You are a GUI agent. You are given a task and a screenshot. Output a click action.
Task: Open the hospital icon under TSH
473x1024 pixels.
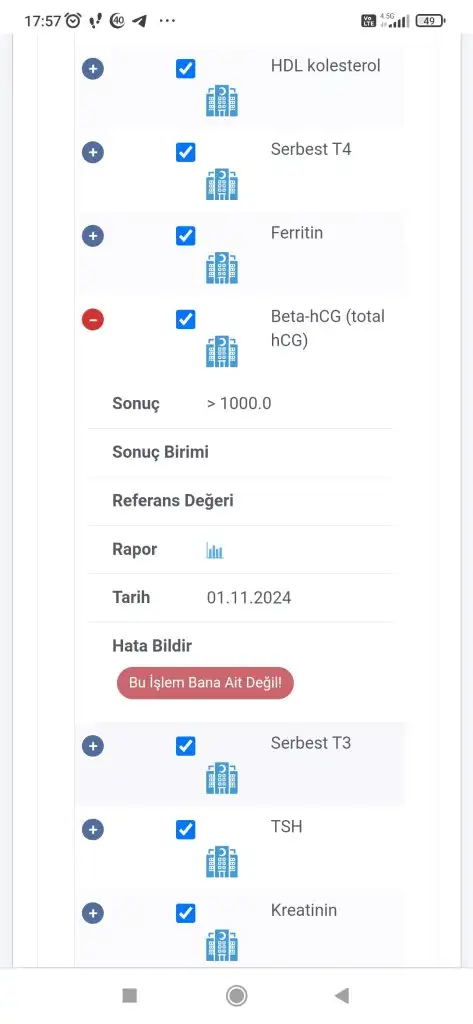[222, 861]
